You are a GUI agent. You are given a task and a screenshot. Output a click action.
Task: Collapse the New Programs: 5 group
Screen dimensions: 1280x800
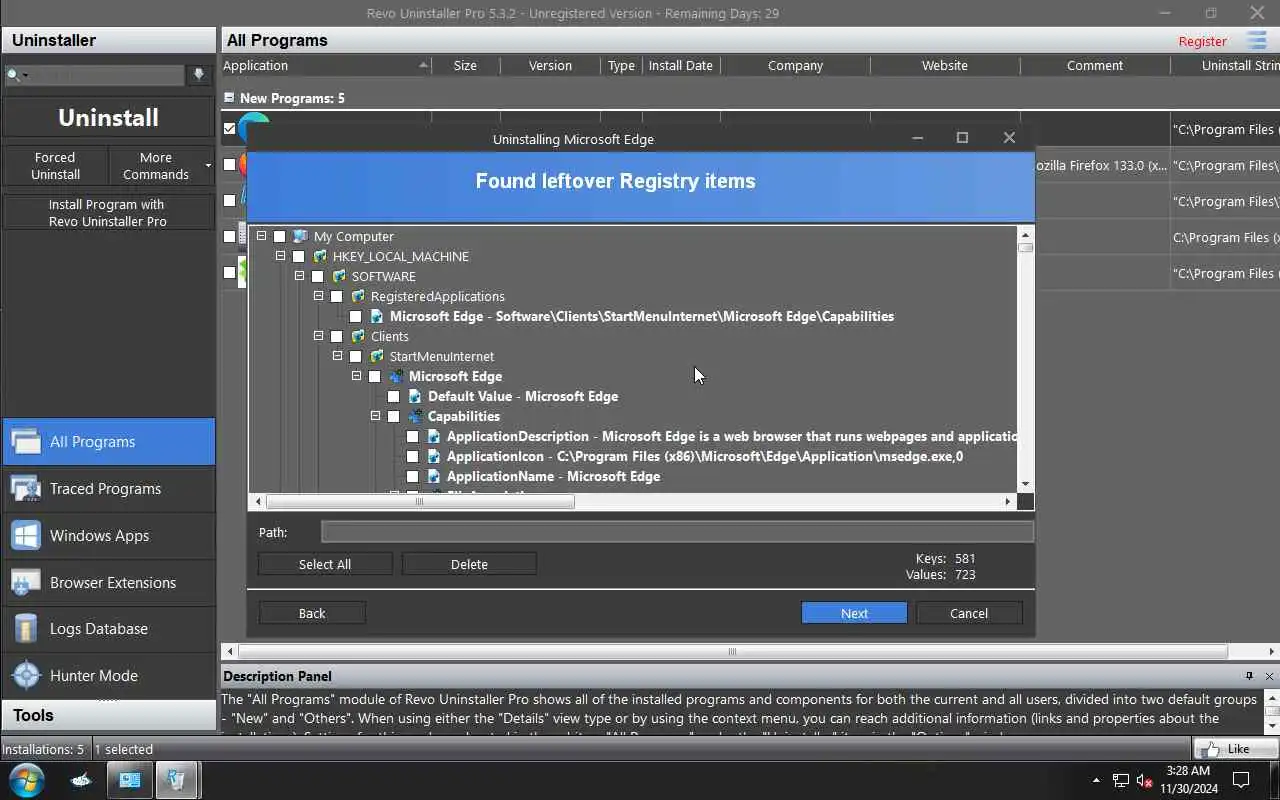229,98
